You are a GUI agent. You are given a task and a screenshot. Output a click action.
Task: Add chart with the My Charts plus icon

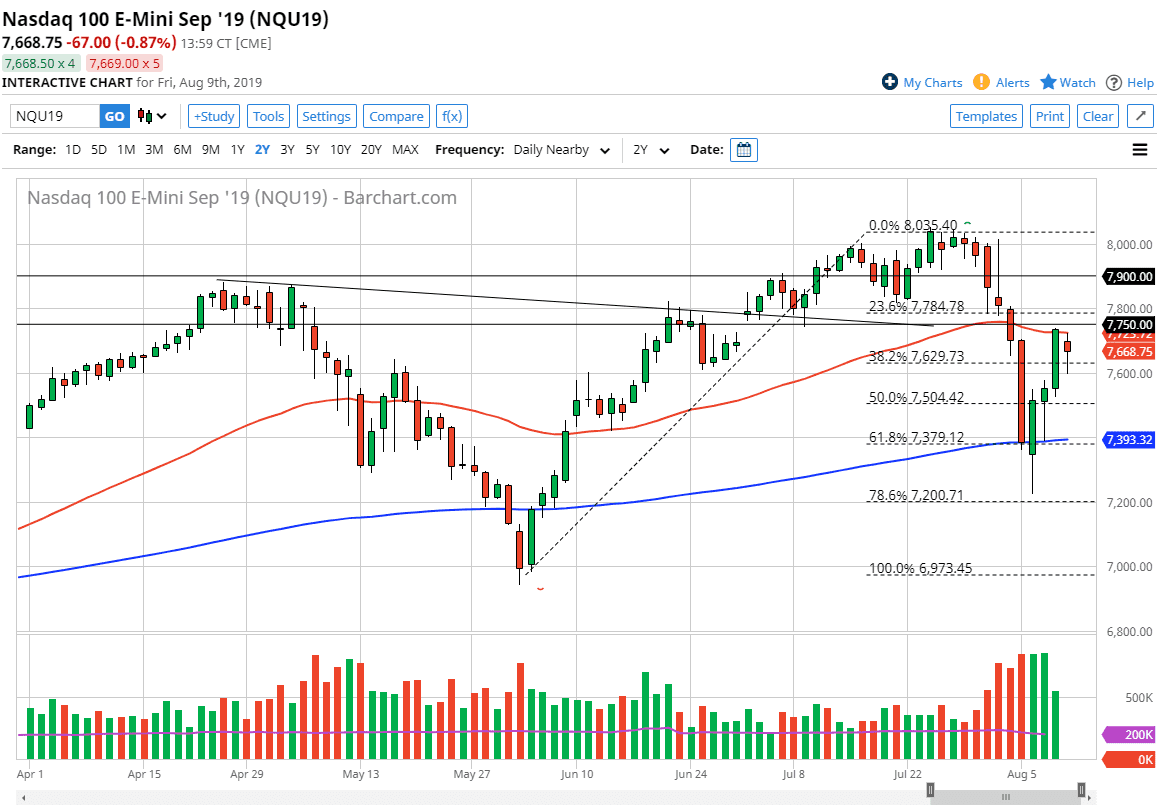(891, 82)
